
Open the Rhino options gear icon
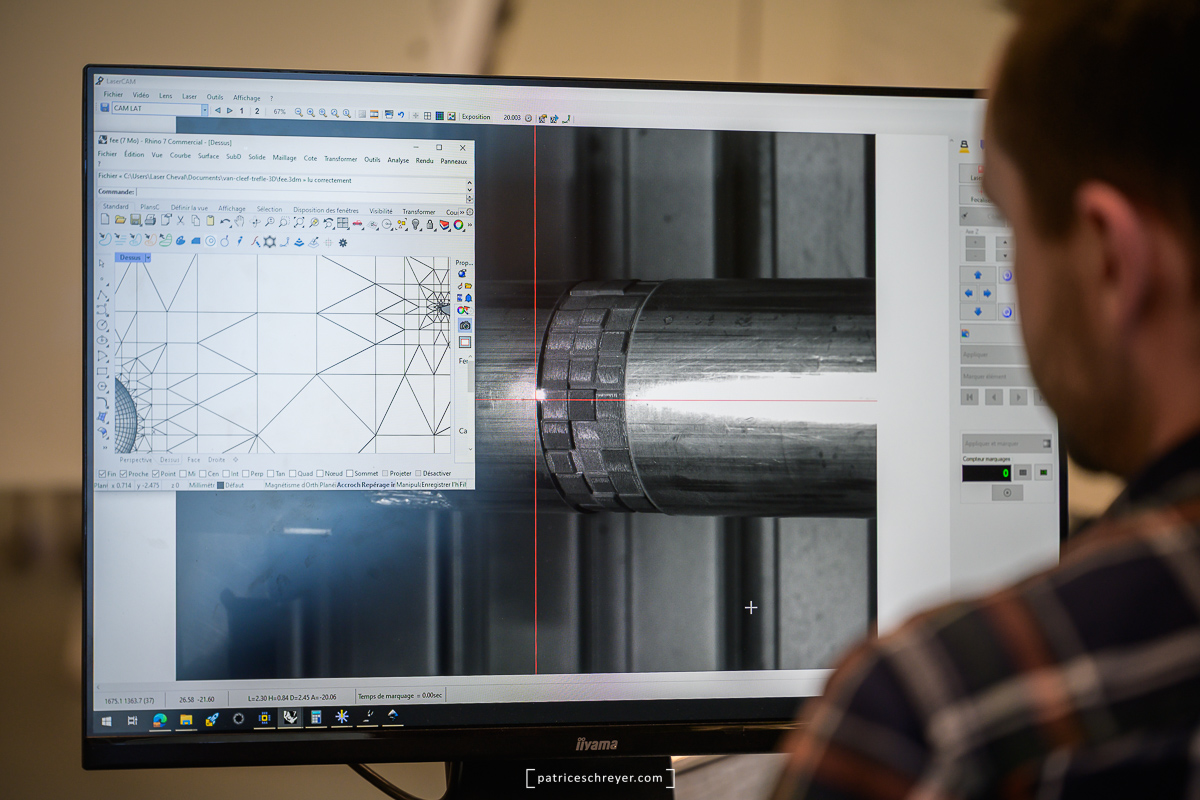point(343,242)
